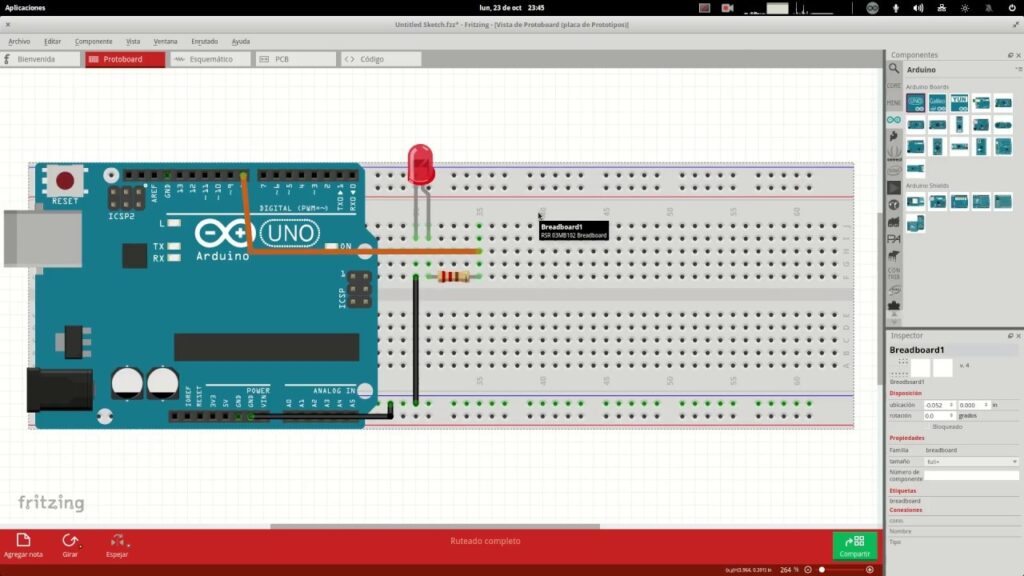Click the Espejar flip button
The height and width of the screenshot is (576, 1024).
click(118, 545)
